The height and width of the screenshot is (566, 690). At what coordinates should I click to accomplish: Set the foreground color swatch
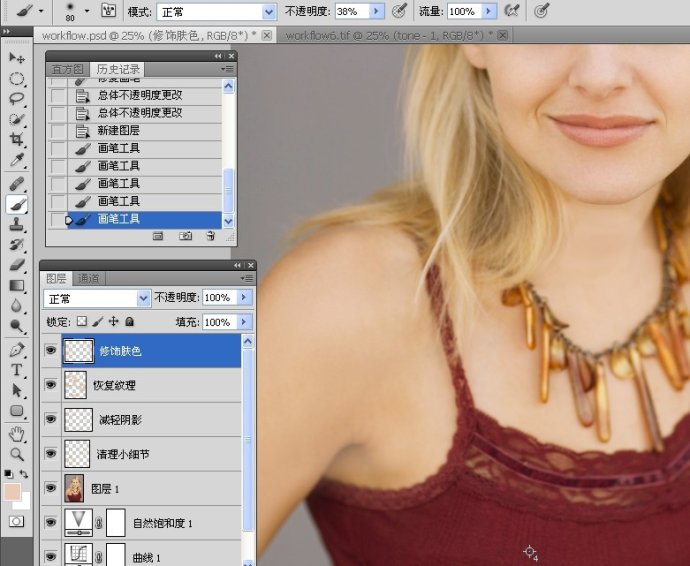click(12, 492)
